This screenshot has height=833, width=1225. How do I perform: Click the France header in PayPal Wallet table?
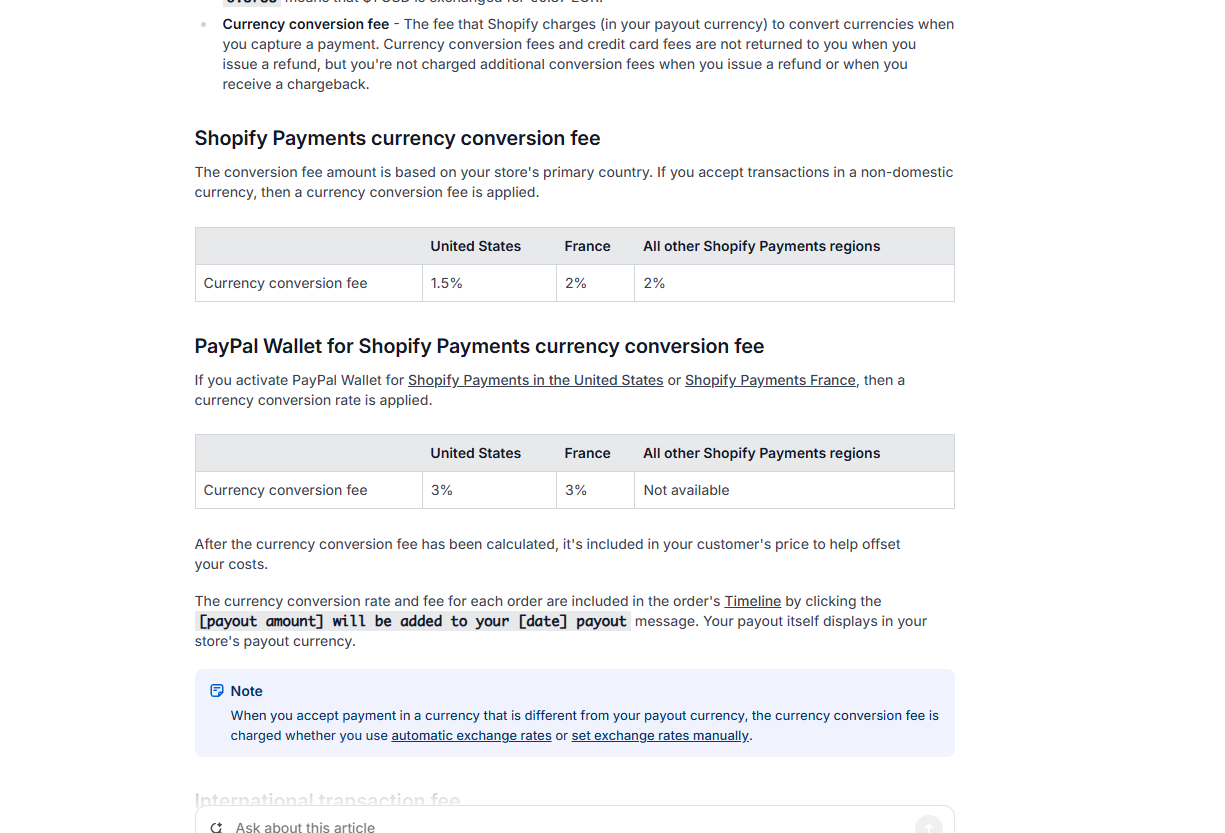(x=587, y=453)
